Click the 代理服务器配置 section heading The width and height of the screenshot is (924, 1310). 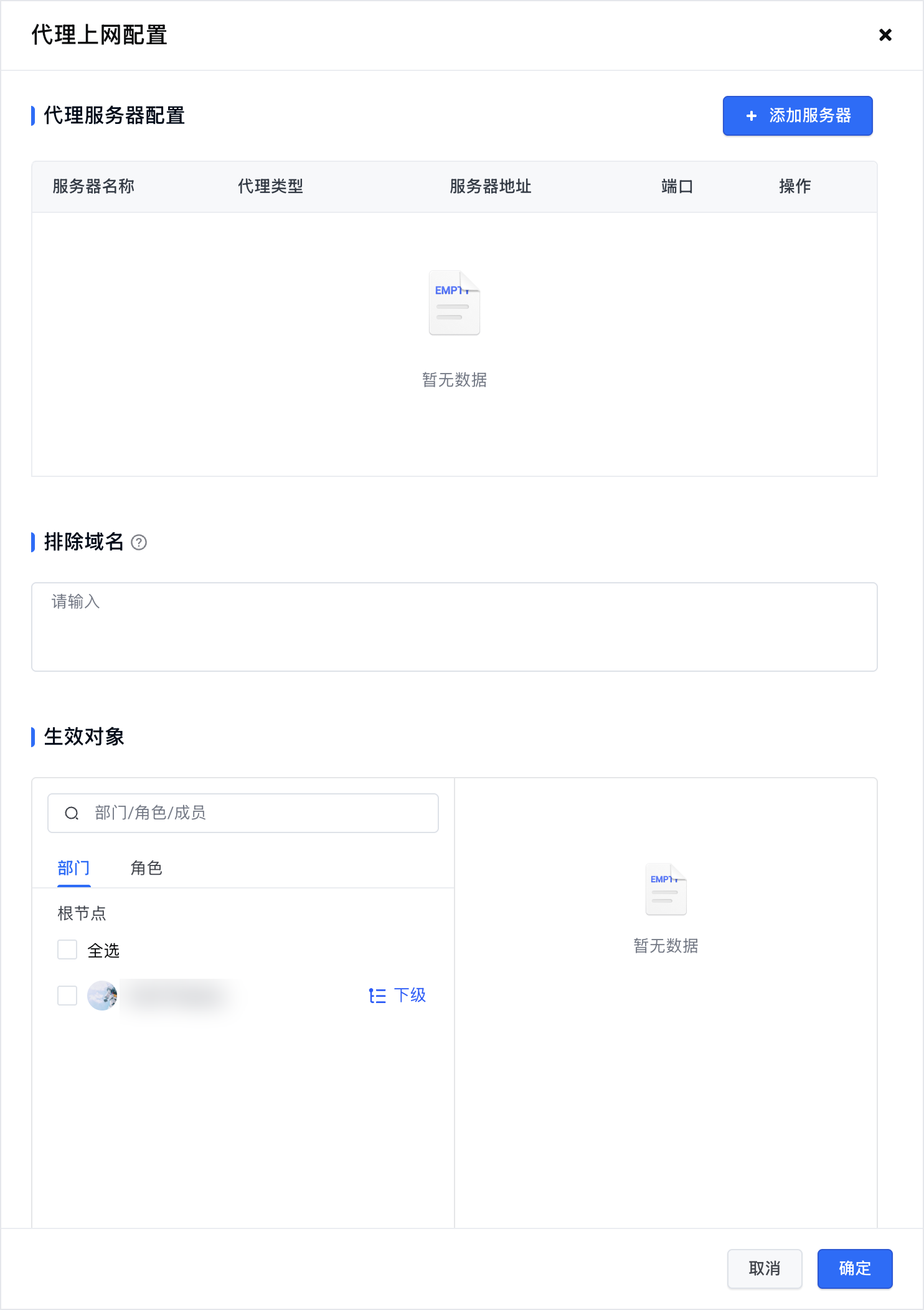(115, 116)
